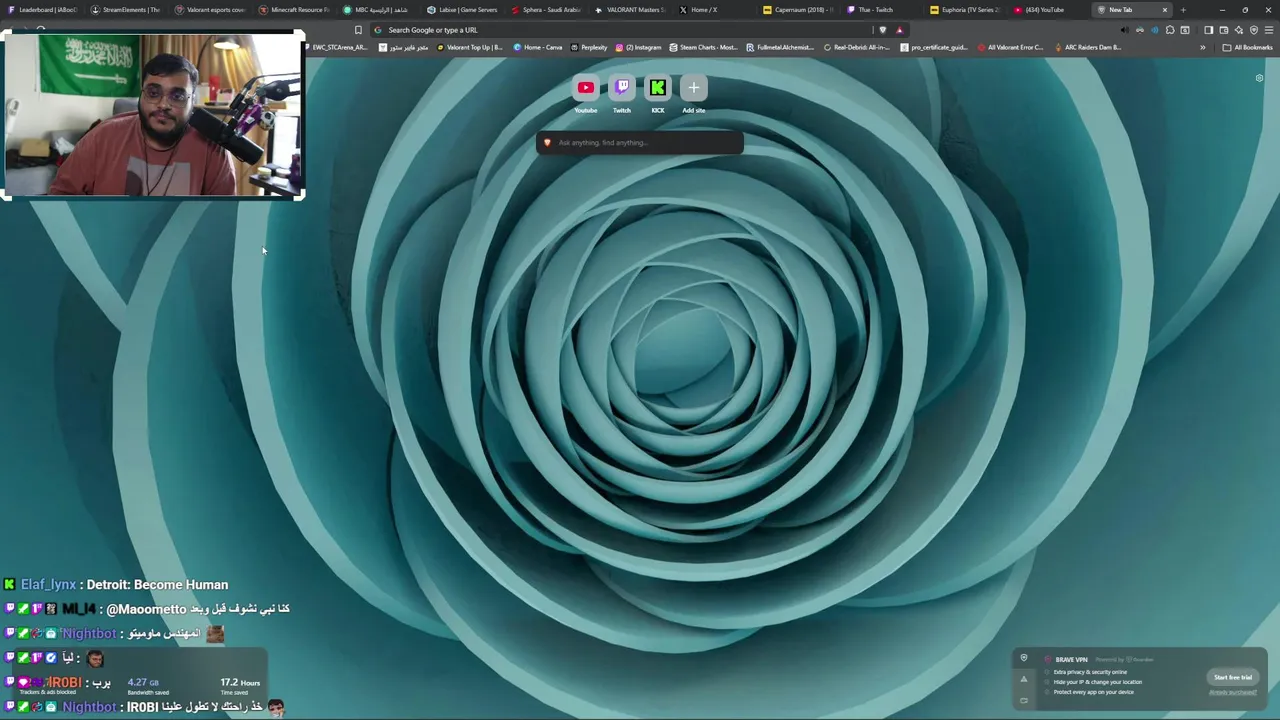Click the Already purchased? link
Image resolution: width=1280 pixels, height=720 pixels.
click(x=1233, y=692)
